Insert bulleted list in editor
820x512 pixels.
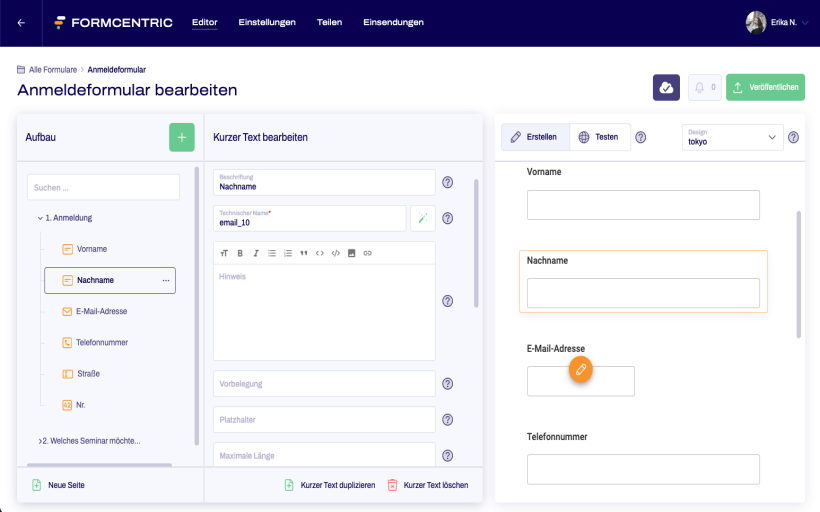click(272, 253)
